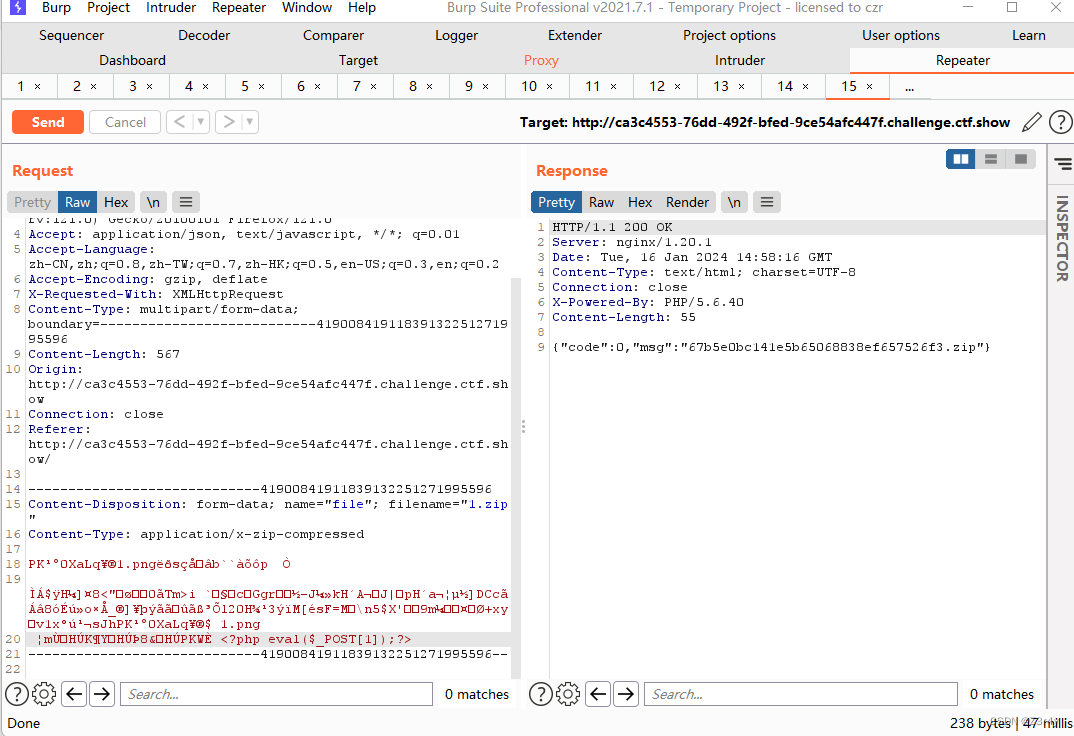
Task: Open the Inspector hamburger icon
Action: (1063, 164)
